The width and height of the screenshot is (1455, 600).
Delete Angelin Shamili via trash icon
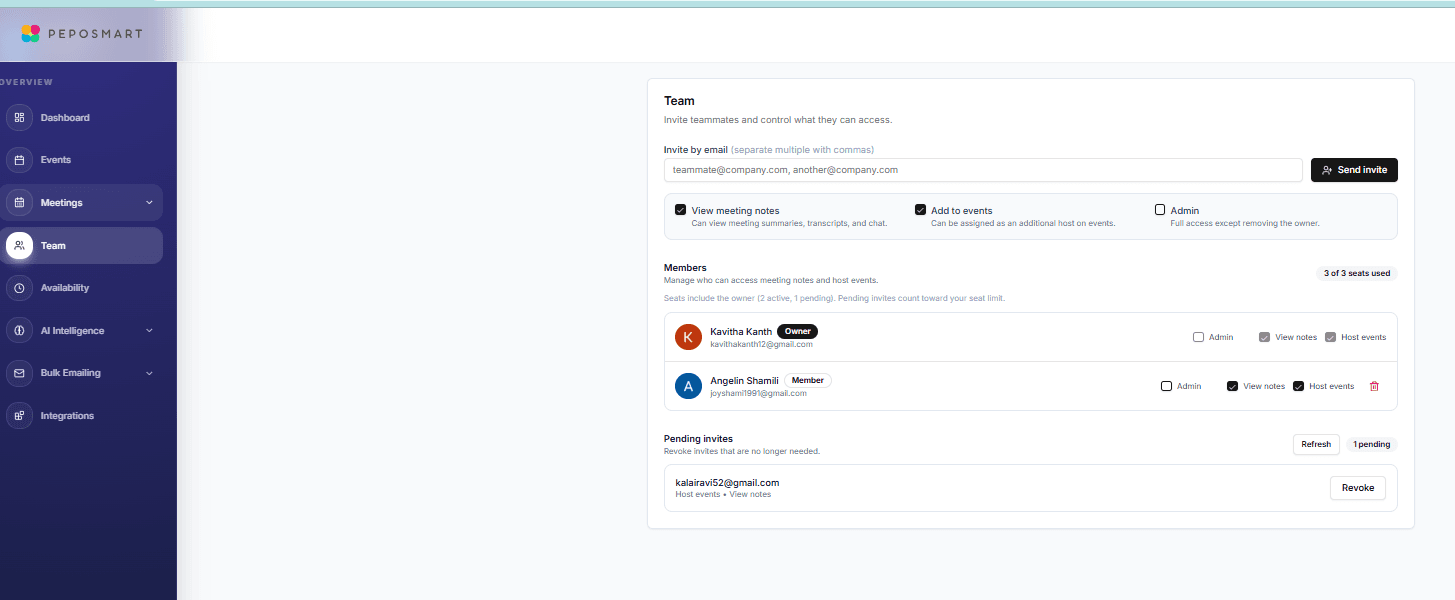pyautogui.click(x=1374, y=386)
